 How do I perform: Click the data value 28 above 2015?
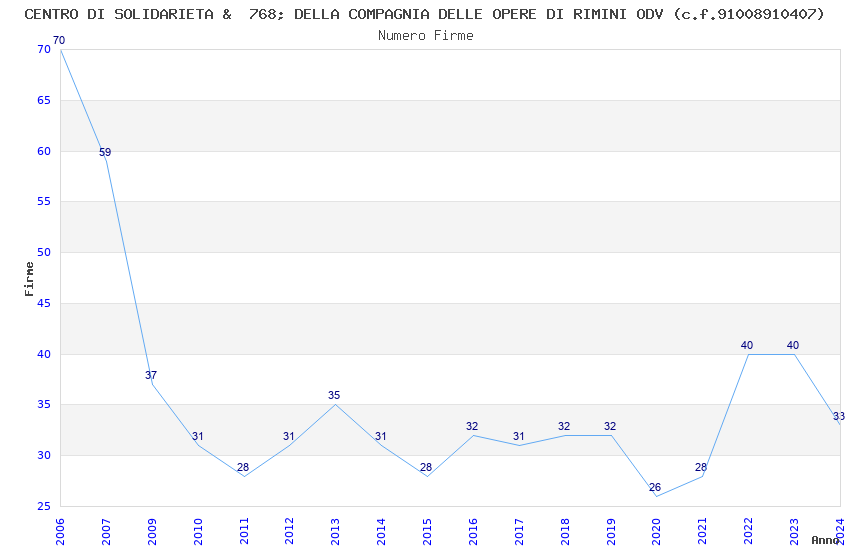pyautogui.click(x=426, y=467)
